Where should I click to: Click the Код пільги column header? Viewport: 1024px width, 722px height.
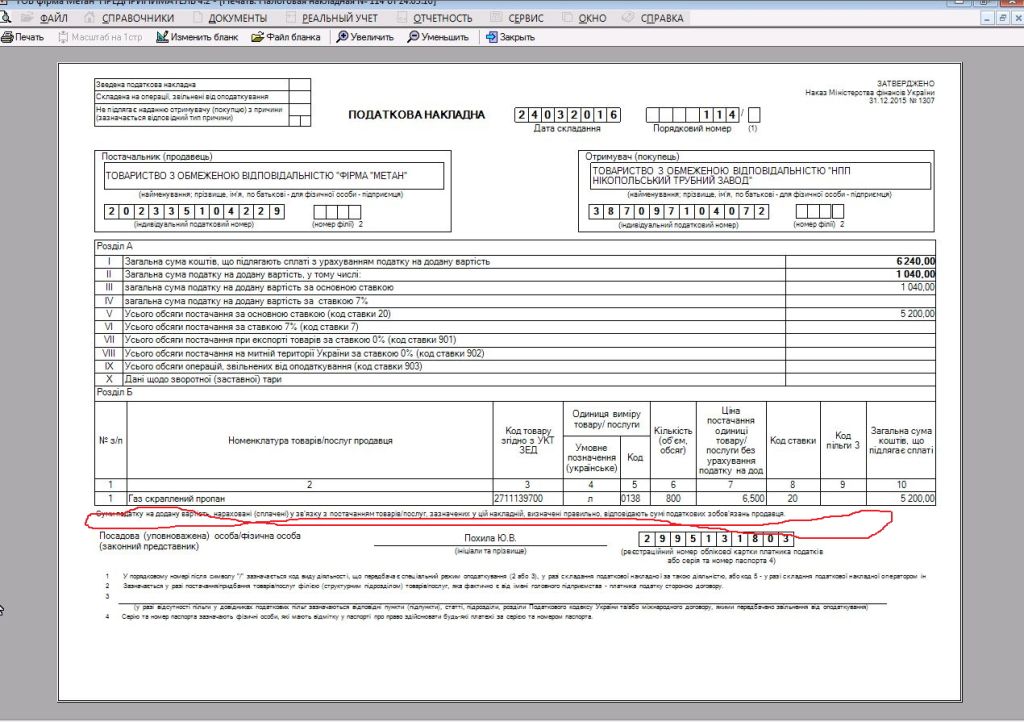tap(843, 440)
